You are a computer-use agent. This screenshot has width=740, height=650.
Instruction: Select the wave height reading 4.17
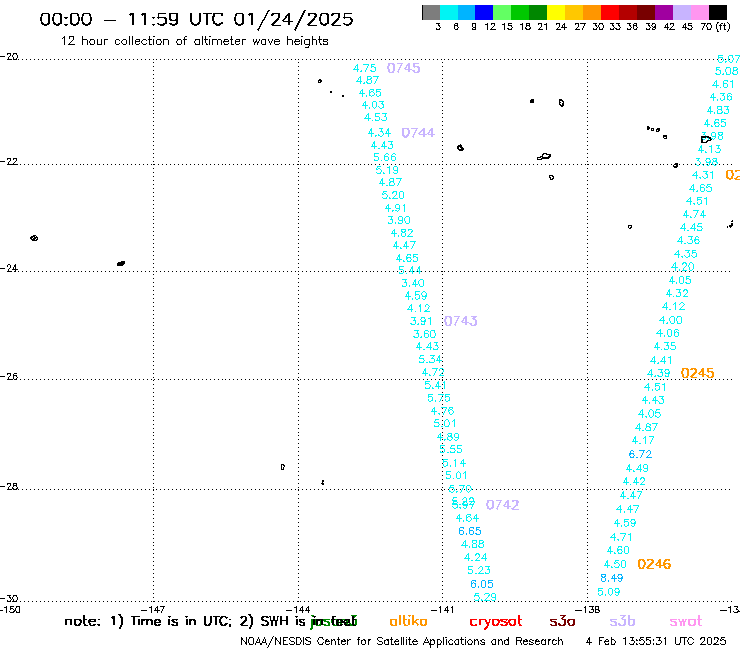pos(643,440)
